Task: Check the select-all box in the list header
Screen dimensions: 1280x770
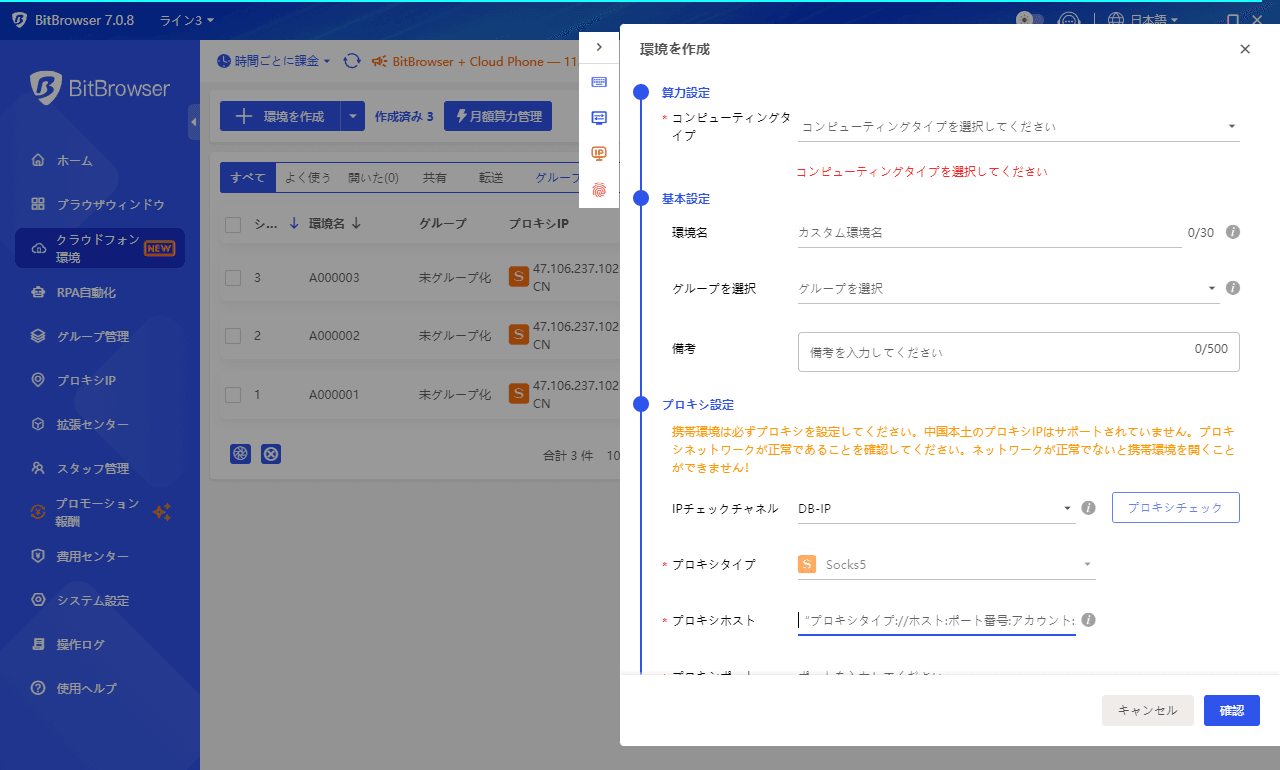Action: (x=231, y=223)
